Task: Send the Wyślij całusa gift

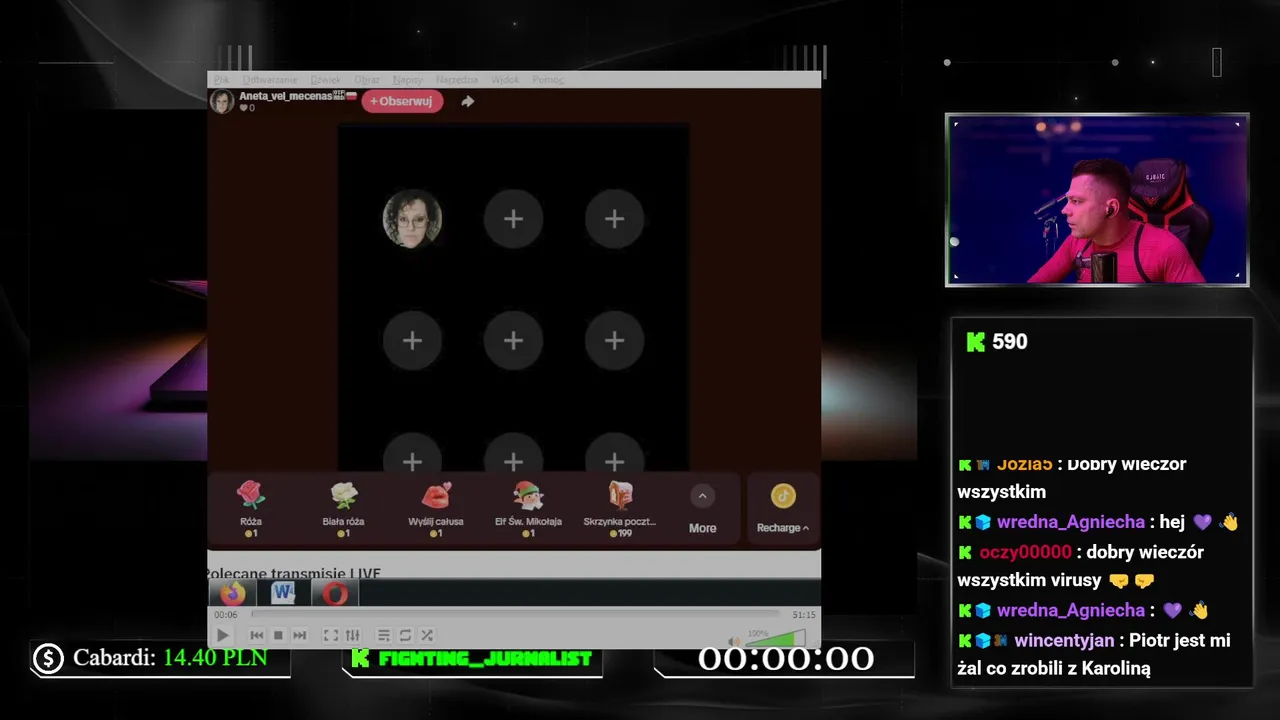Action: [x=436, y=509]
